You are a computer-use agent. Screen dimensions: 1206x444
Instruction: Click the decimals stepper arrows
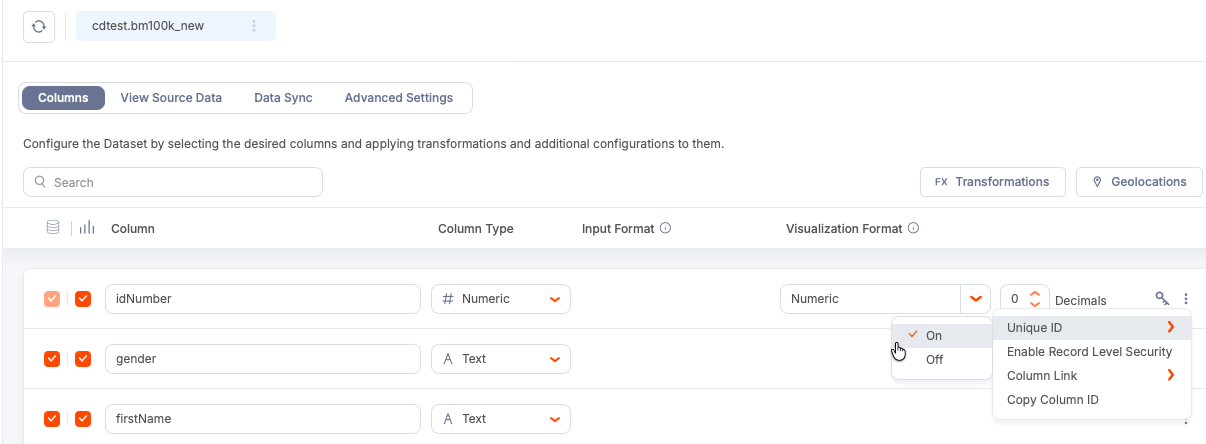(x=1035, y=299)
